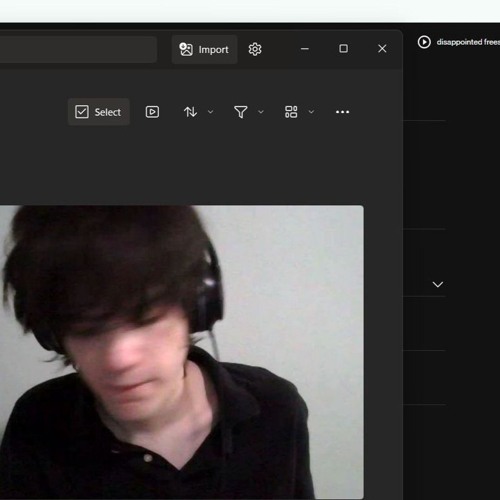Click the search field in Photos title bar
Screen dimensions: 500x500
pyautogui.click(x=78, y=49)
